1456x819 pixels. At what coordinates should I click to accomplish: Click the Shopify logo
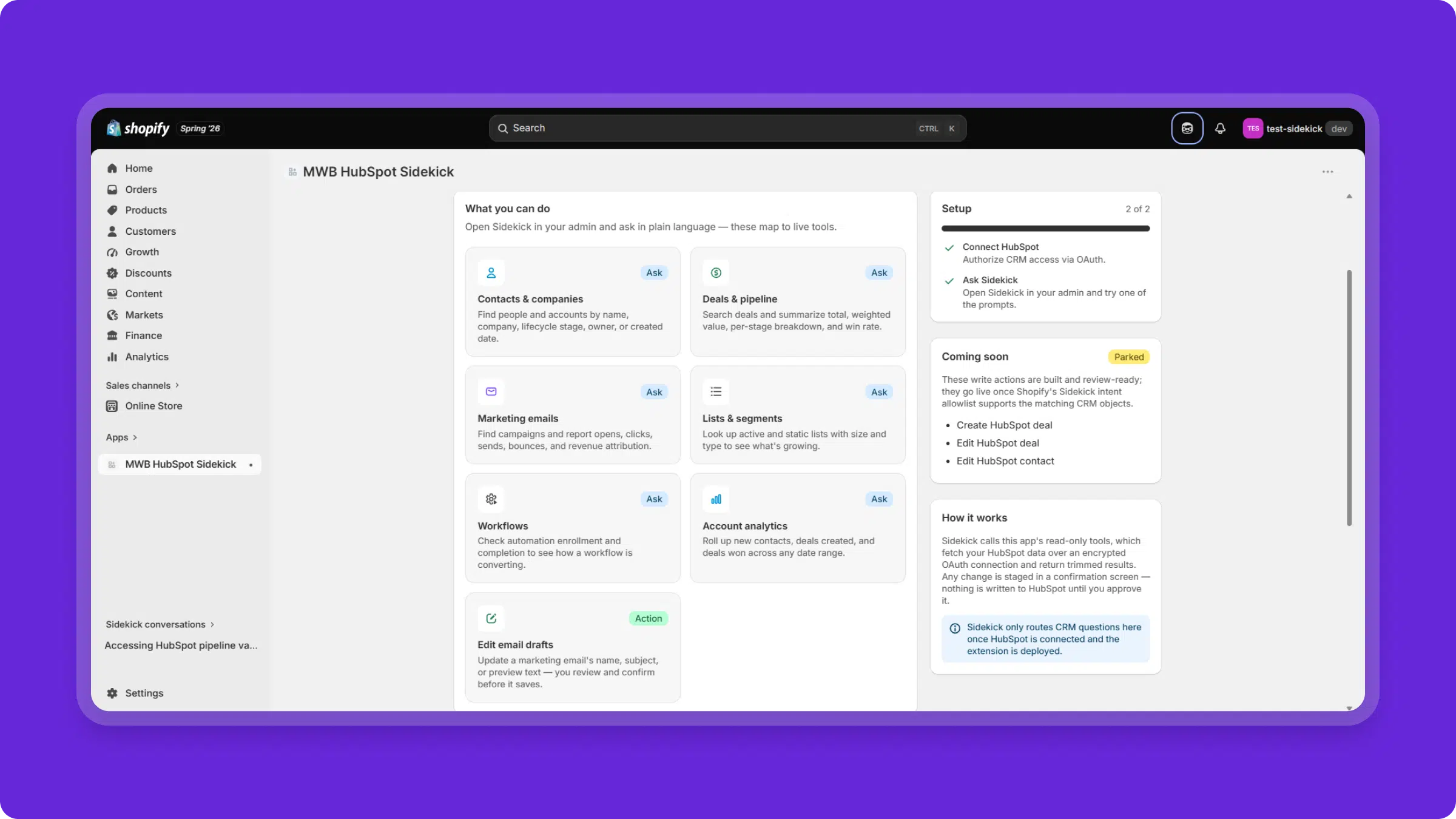click(x=138, y=128)
